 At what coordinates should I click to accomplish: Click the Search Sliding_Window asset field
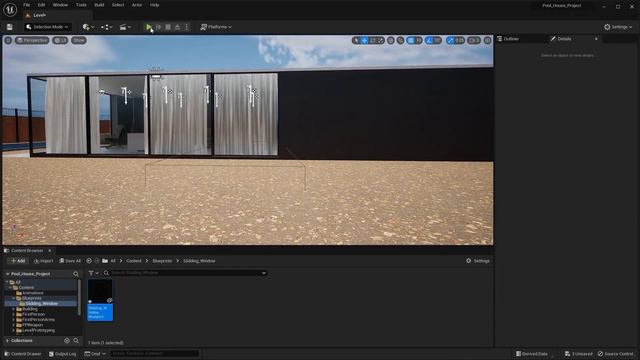(x=186, y=273)
